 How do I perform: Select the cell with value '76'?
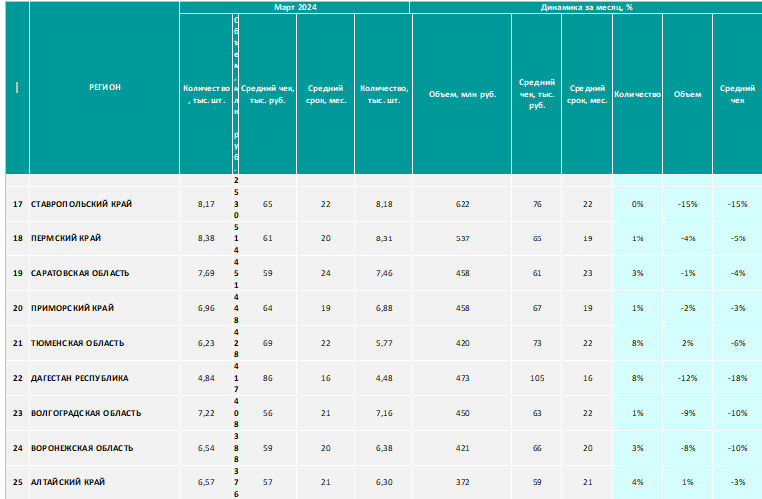537,204
